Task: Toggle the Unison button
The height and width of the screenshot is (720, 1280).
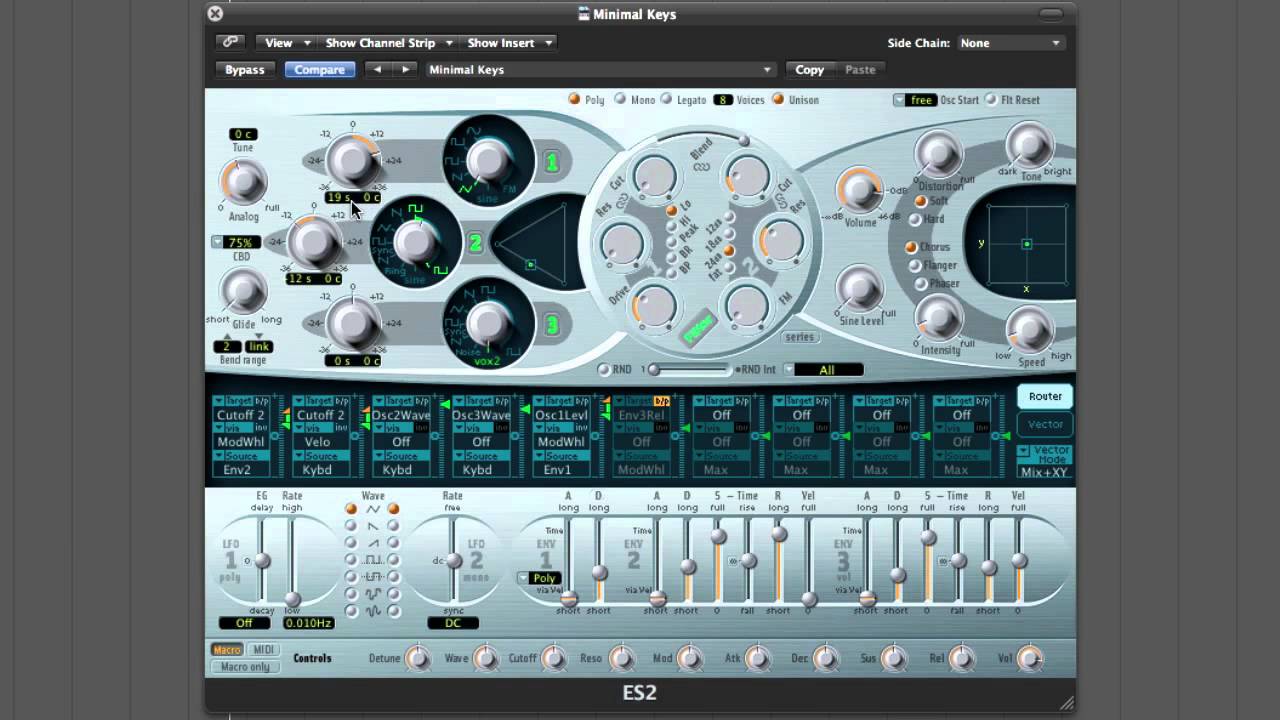Action: click(777, 99)
